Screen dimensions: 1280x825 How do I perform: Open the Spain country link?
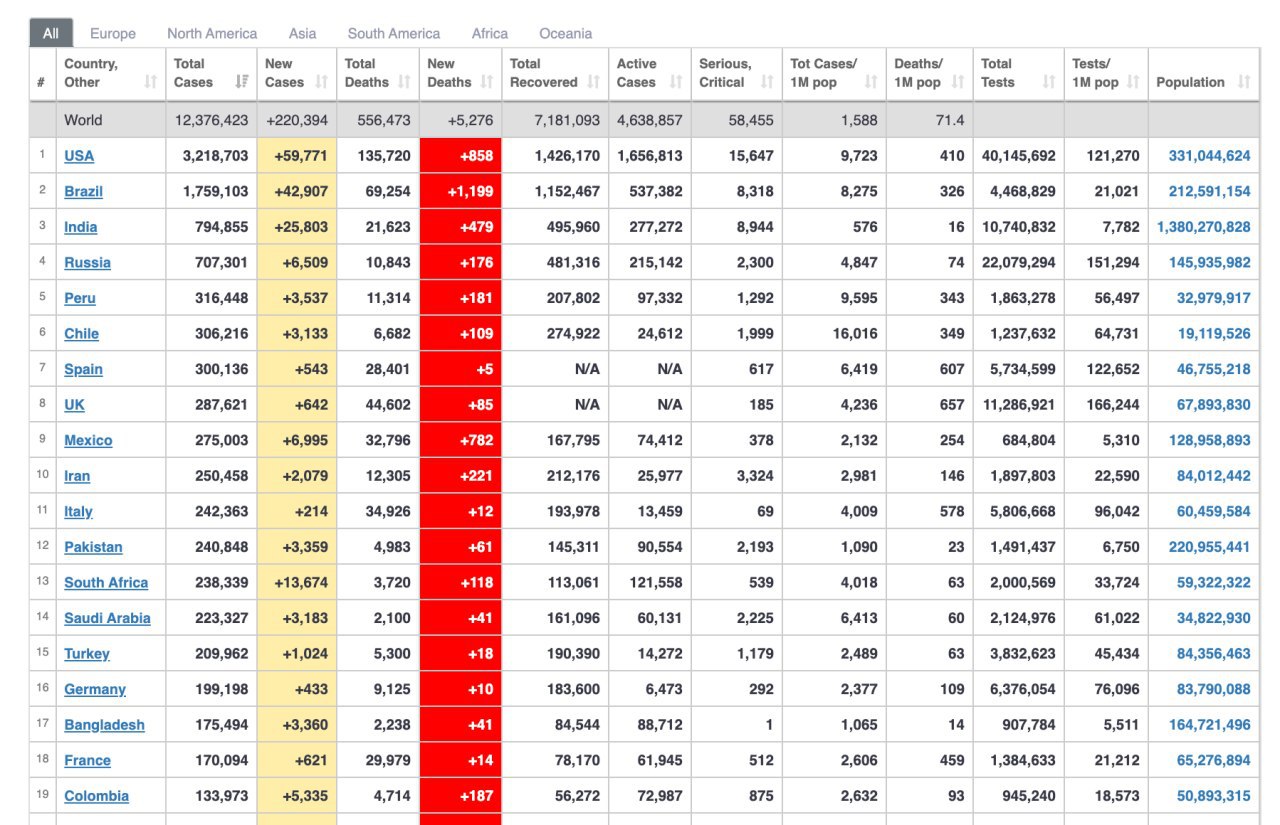tap(84, 369)
